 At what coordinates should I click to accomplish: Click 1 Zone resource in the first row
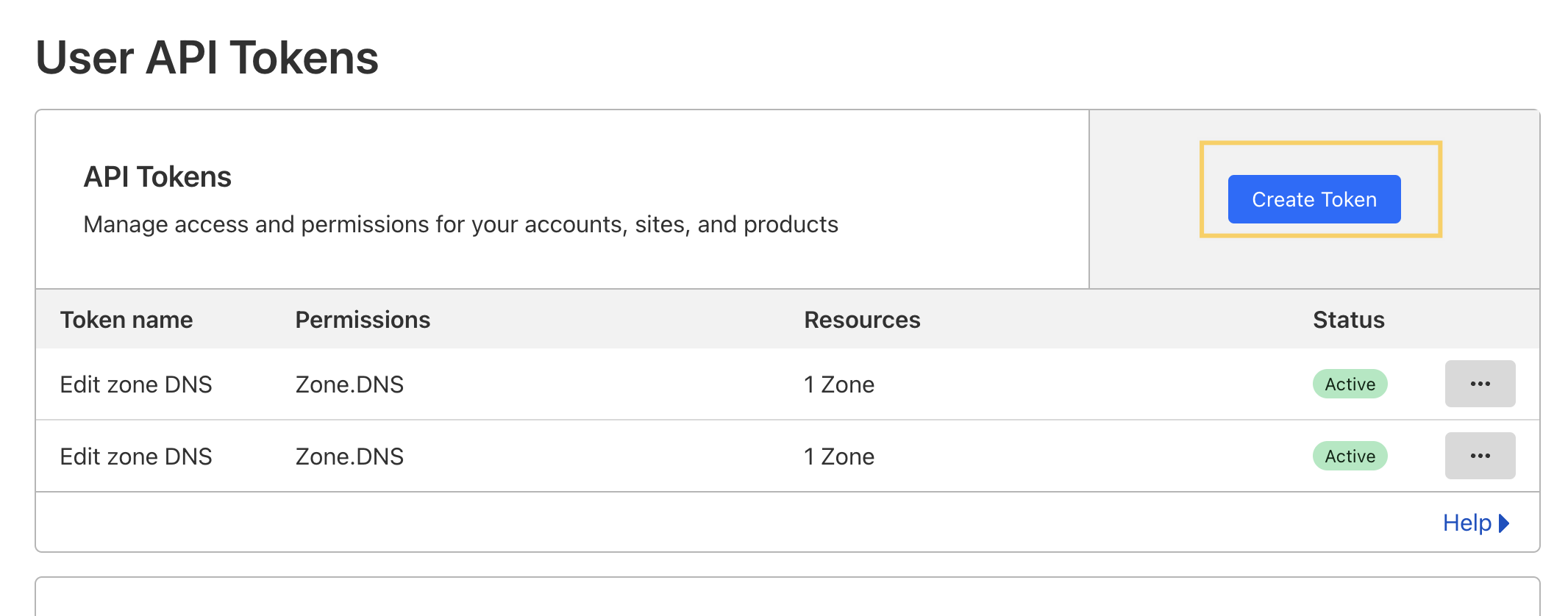tap(839, 384)
